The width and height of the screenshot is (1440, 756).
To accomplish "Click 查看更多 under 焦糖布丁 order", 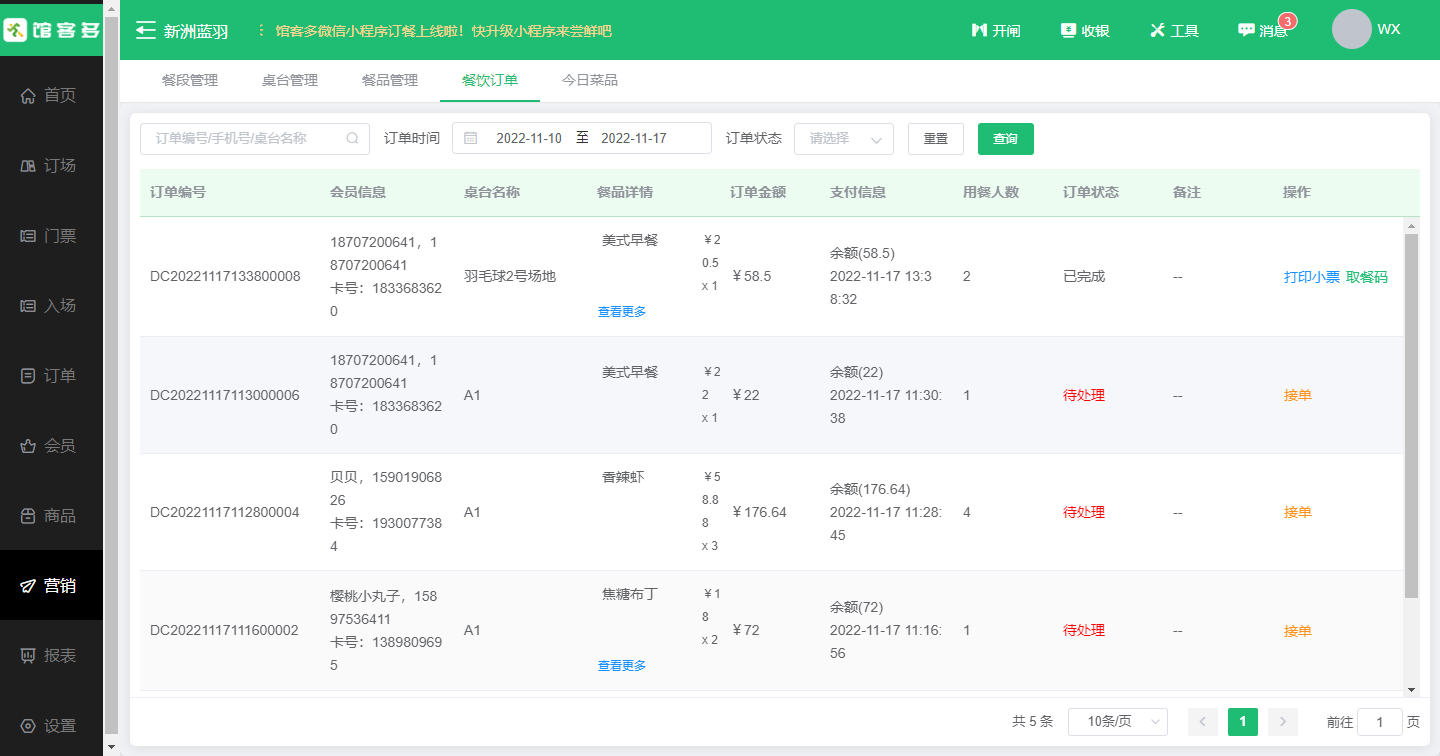I will tap(622, 666).
